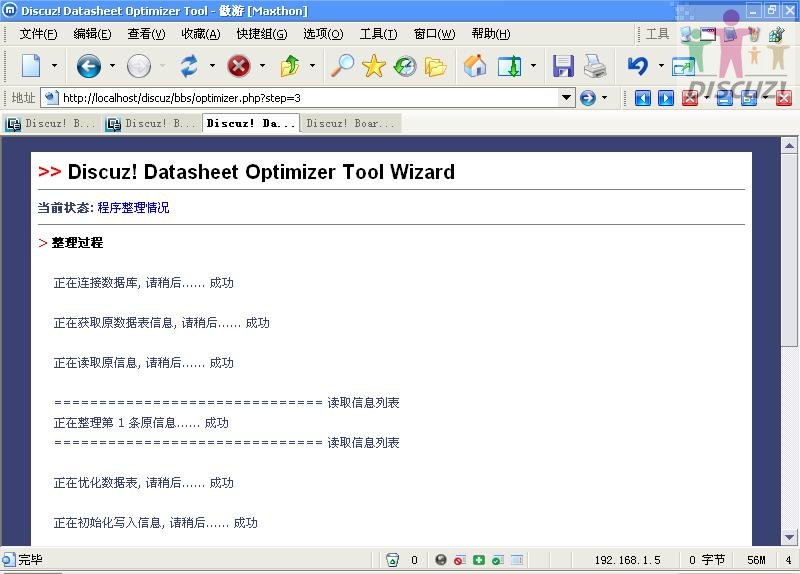Click the page scrollbar down arrow
Screen dimensions: 800x574
coord(789,537)
